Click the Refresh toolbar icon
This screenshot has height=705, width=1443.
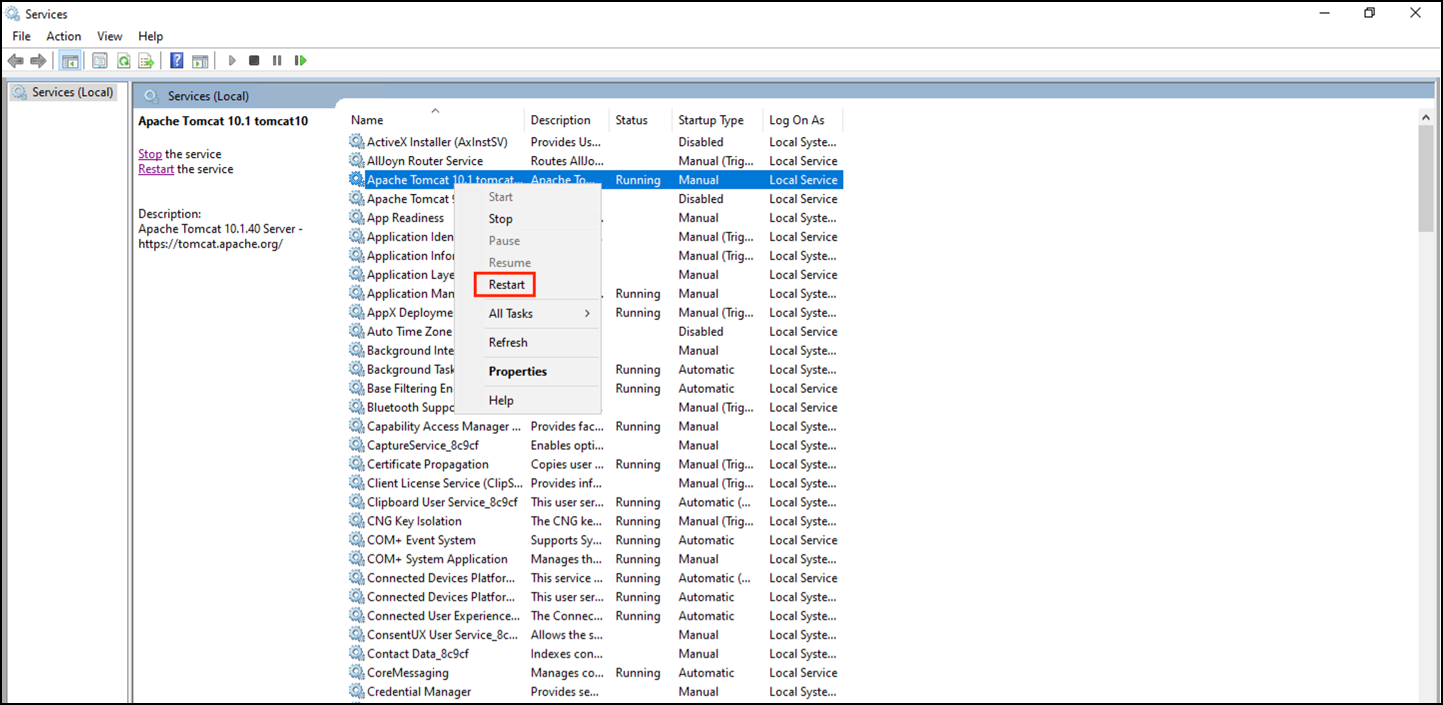123,61
